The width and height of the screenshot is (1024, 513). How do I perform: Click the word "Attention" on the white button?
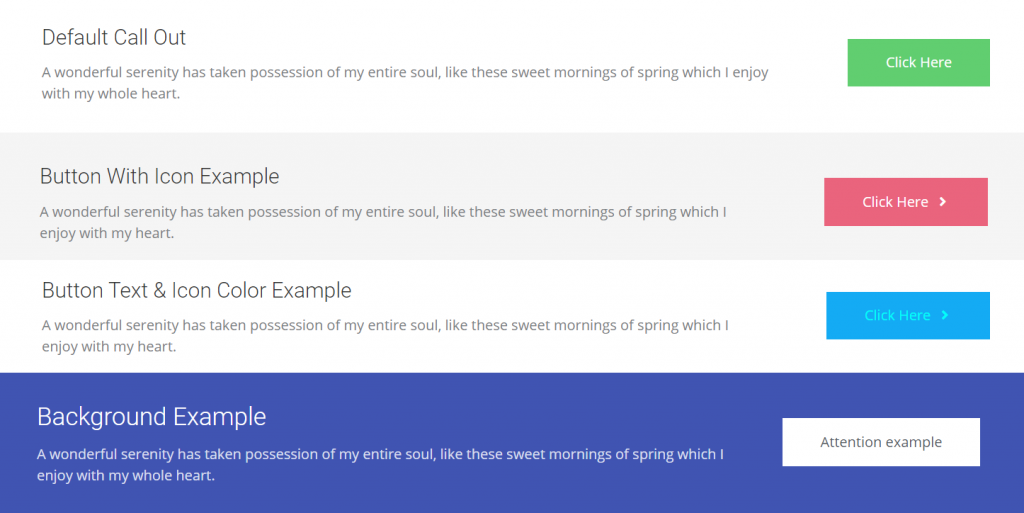tap(850, 442)
